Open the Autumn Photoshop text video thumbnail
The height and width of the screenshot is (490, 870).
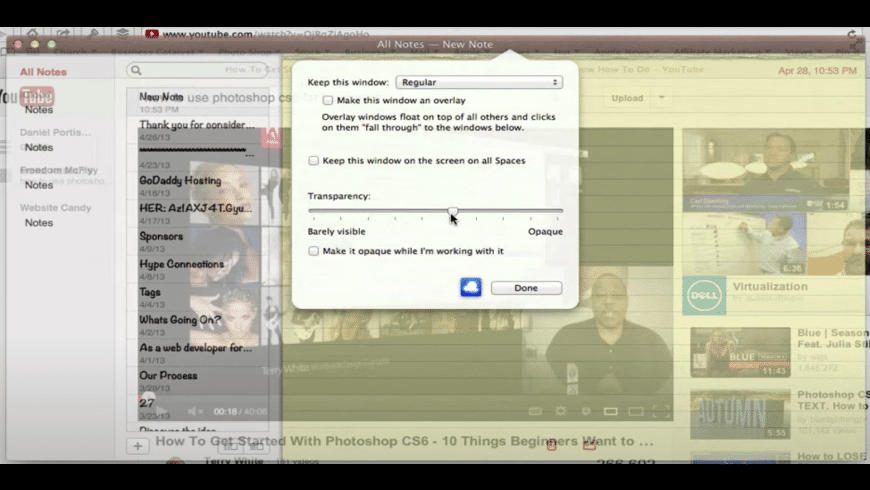tap(740, 415)
